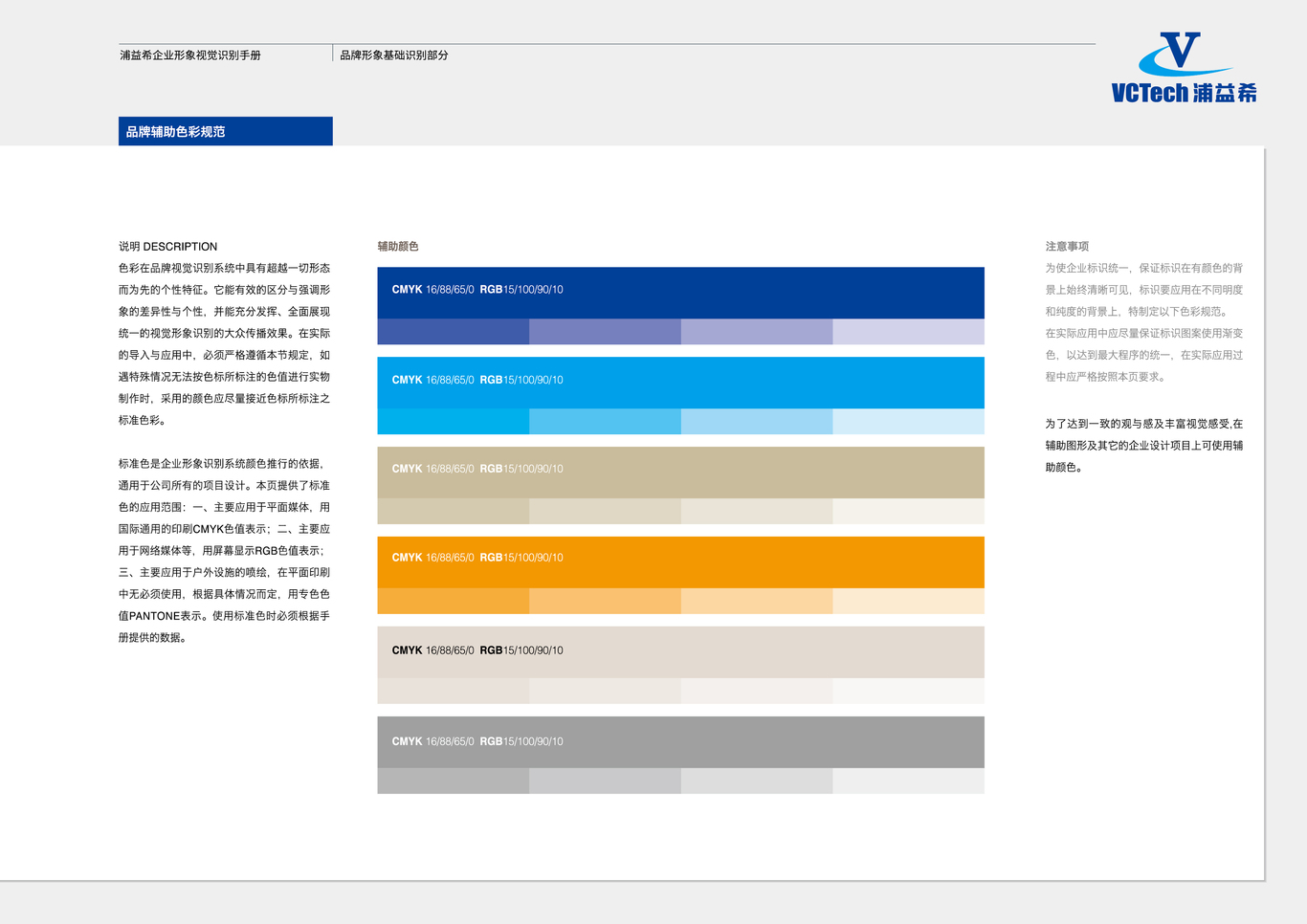Image resolution: width=1307 pixels, height=924 pixels.
Task: Select the darkest tint under navy swatch
Action: [454, 332]
